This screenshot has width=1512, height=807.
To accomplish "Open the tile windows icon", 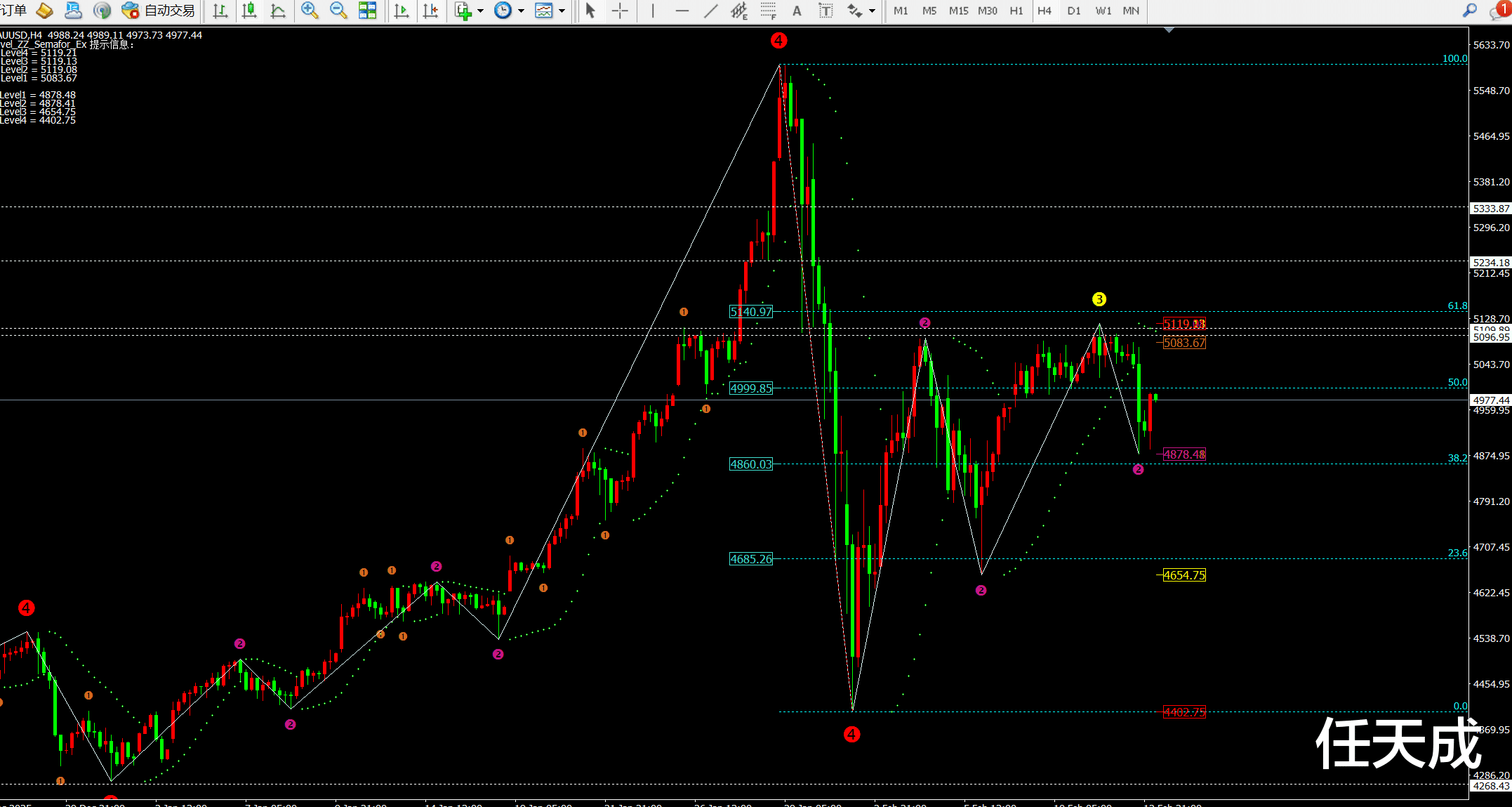I will coord(367,11).
